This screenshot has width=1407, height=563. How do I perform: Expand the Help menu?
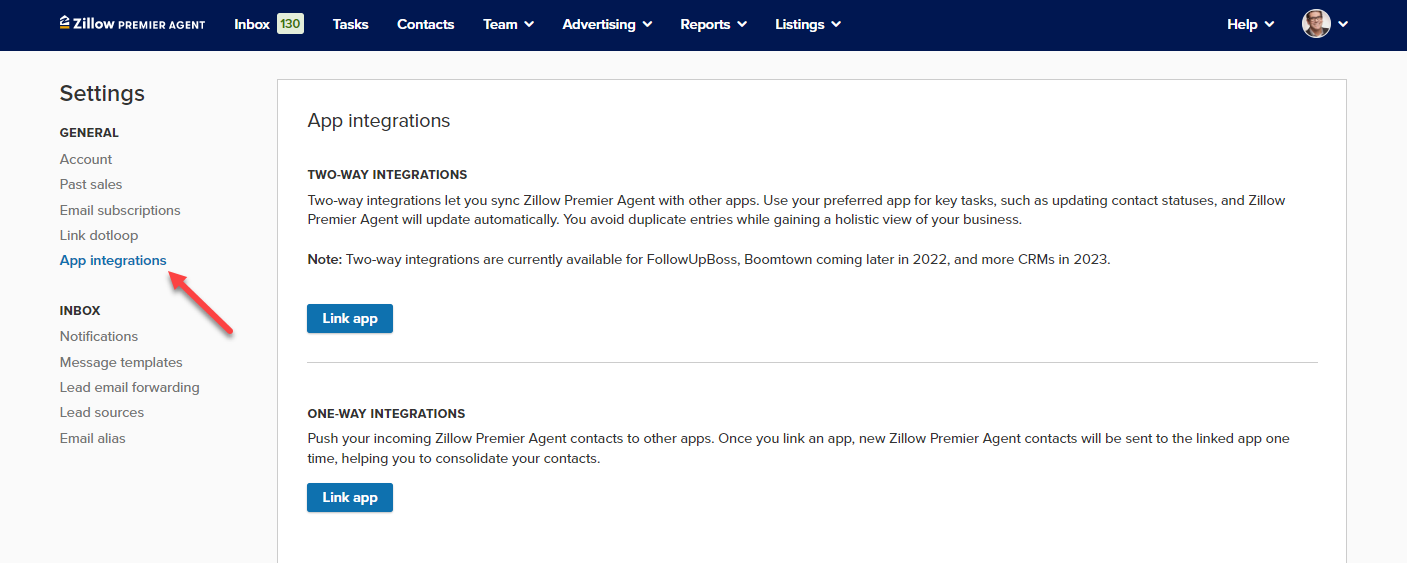pyautogui.click(x=1250, y=24)
